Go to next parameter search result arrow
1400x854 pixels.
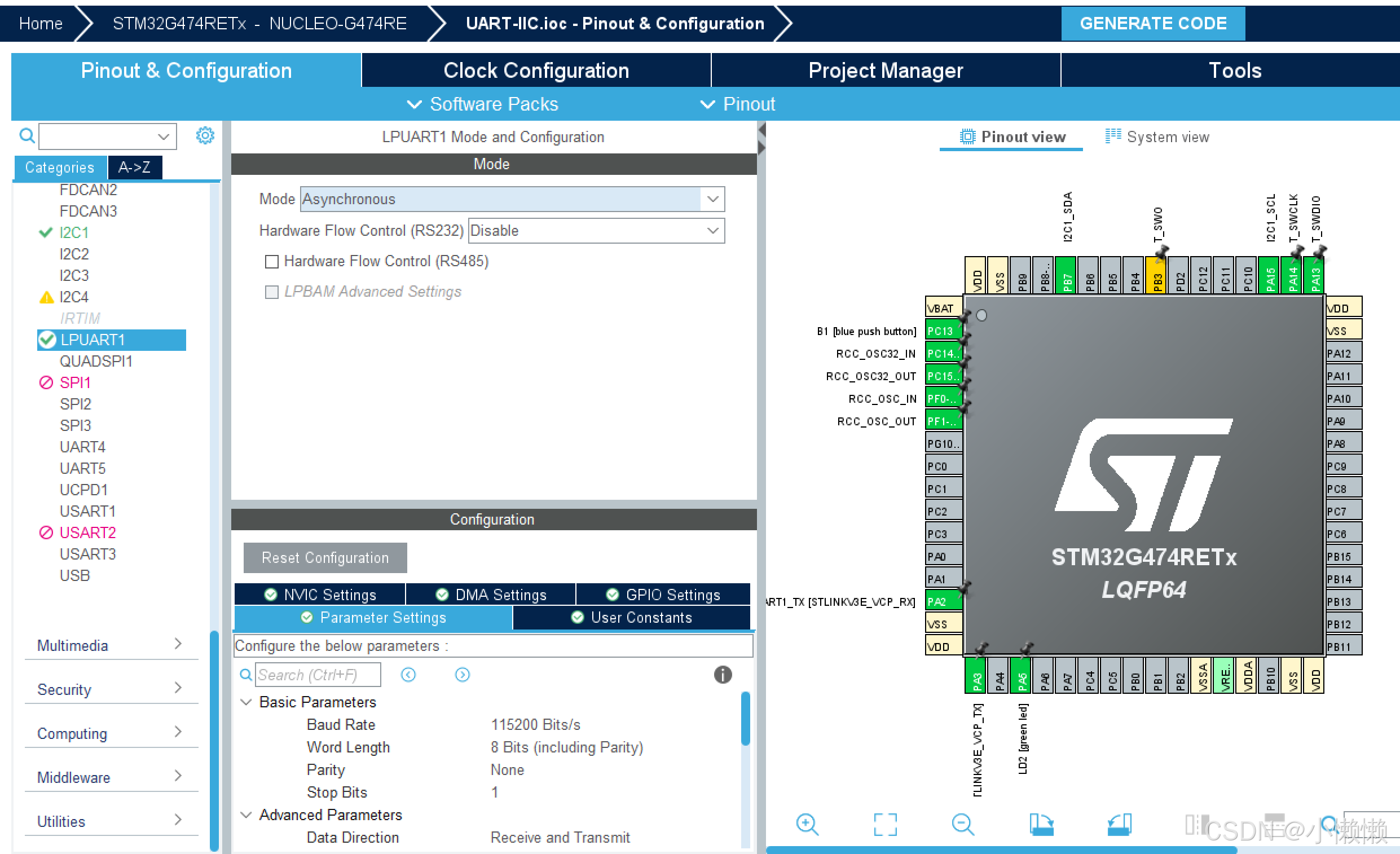[x=463, y=675]
